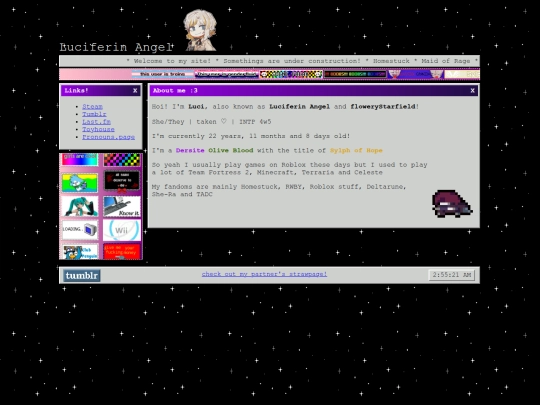Image resolution: width=540 pixels, height=405 pixels.
Task: Click the 'She/They | taken' line
Action: pyautogui.click(x=211, y=122)
